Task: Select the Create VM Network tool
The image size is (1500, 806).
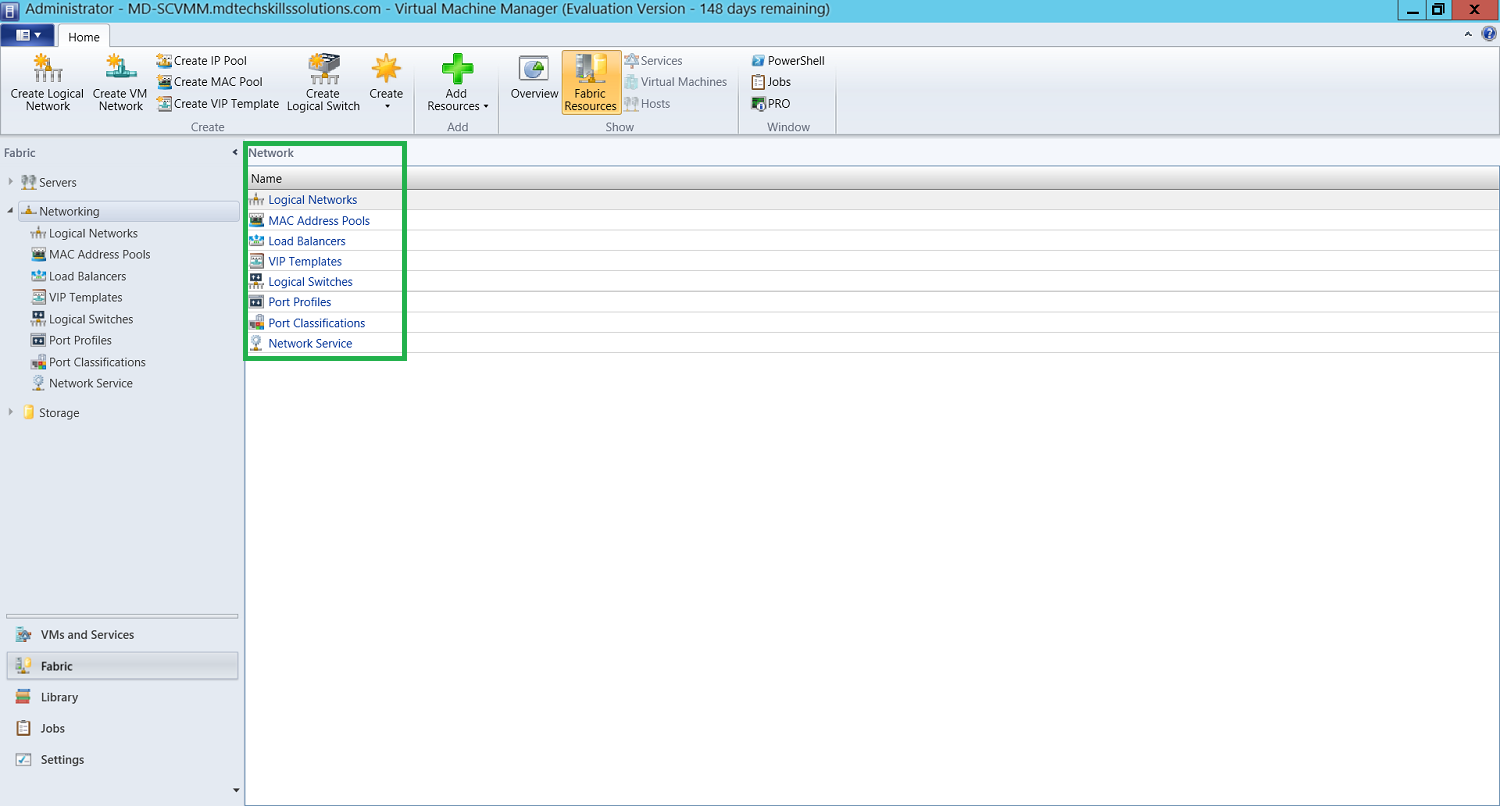Action: pyautogui.click(x=119, y=80)
